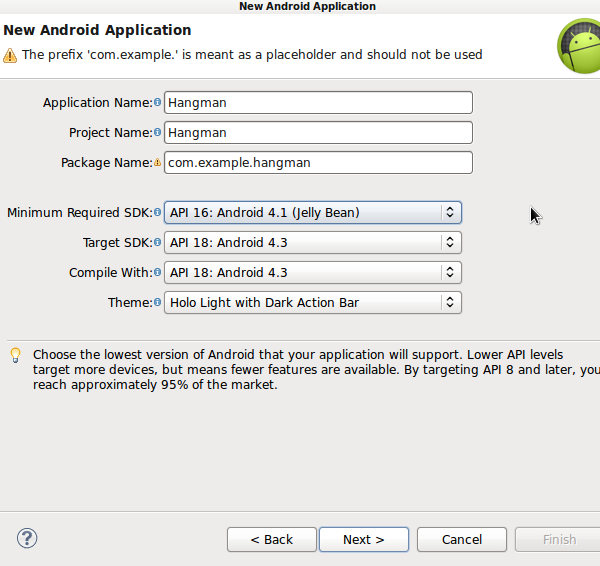Click the warning triangle beside the prefix message
Image resolution: width=600 pixels, height=566 pixels.
click(x=10, y=55)
